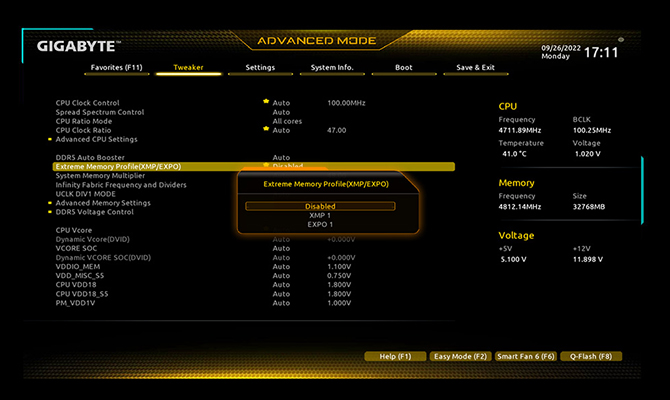Switch to Easy Mode (F2)
This screenshot has height=400, width=670.
(460, 356)
